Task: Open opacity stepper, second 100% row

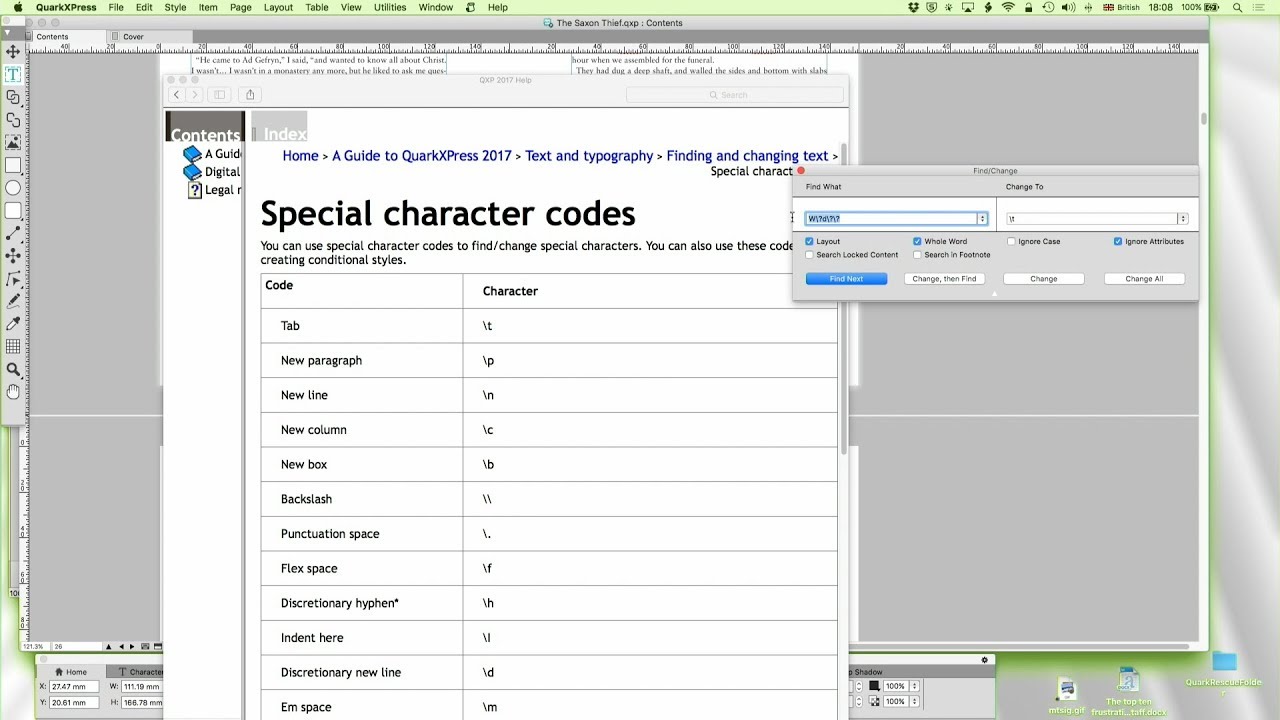Action: coord(914,701)
